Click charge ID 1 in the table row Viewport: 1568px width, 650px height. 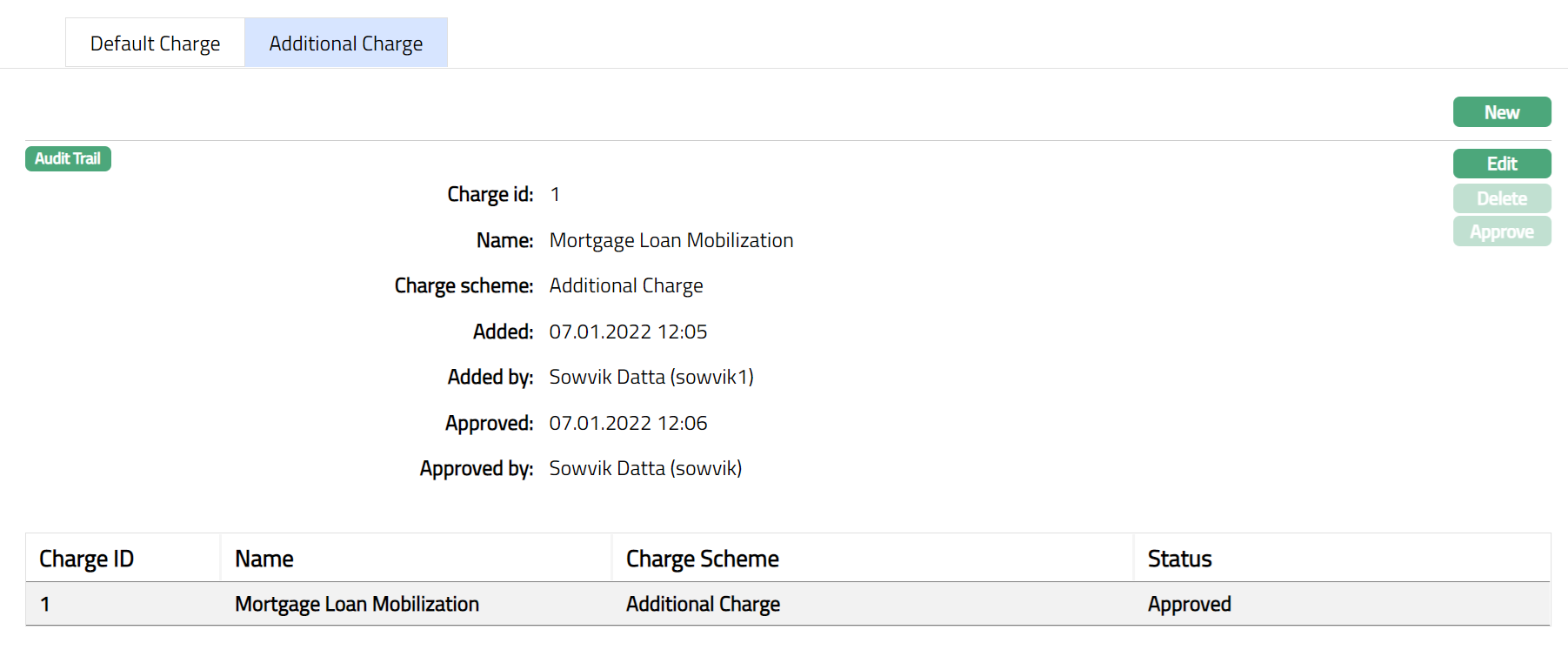click(45, 604)
